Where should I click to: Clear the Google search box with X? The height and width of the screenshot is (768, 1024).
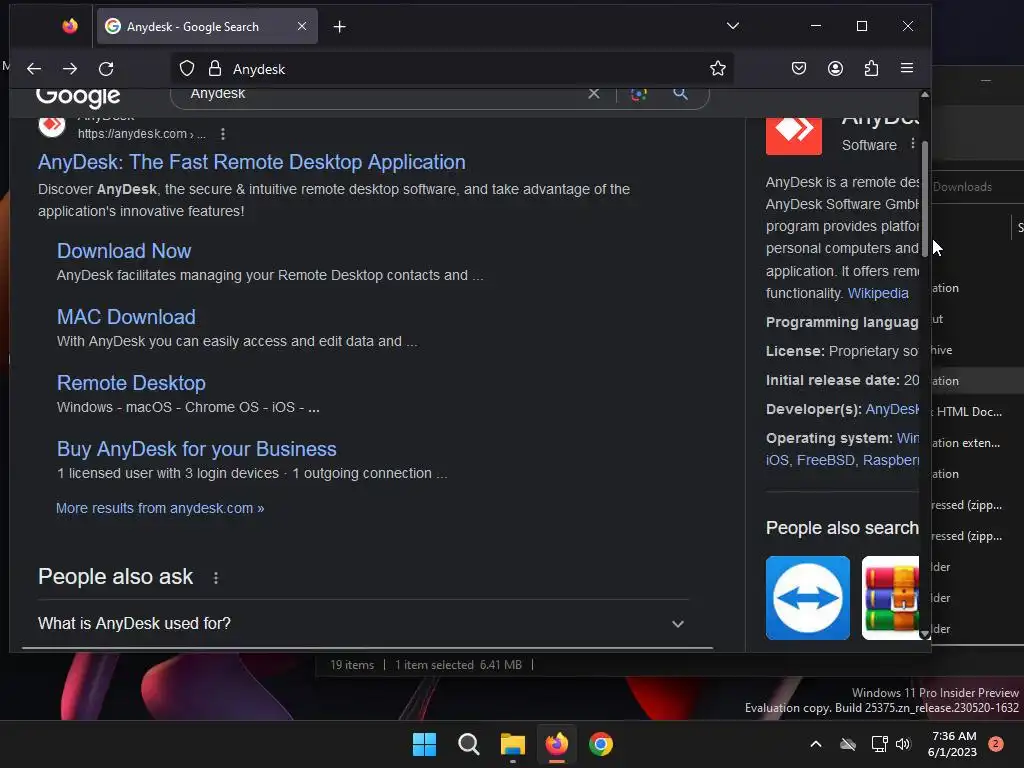594,93
